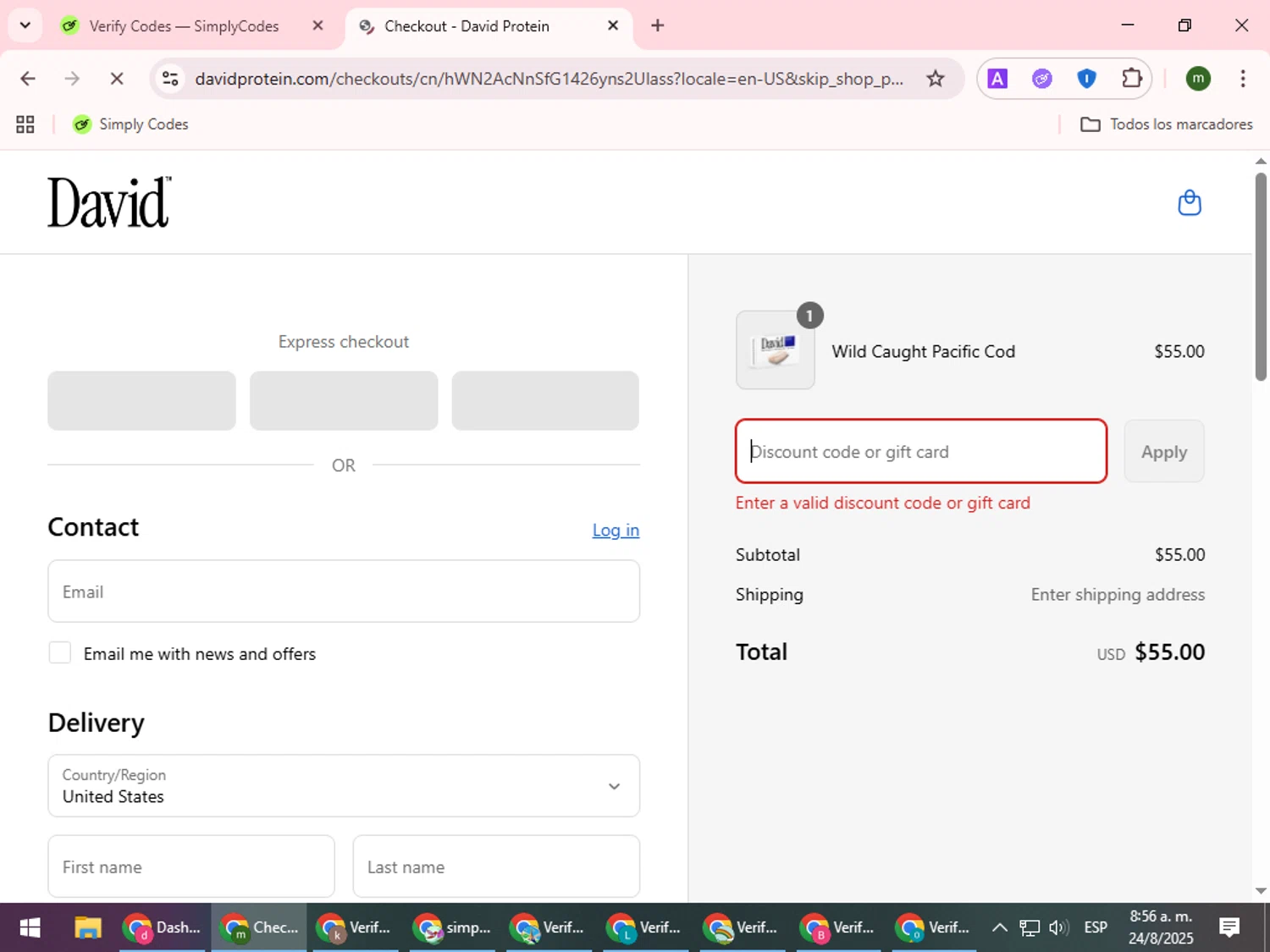The height and width of the screenshot is (952, 1270).
Task: Open Simply Codes bookmark
Action: coord(130,124)
